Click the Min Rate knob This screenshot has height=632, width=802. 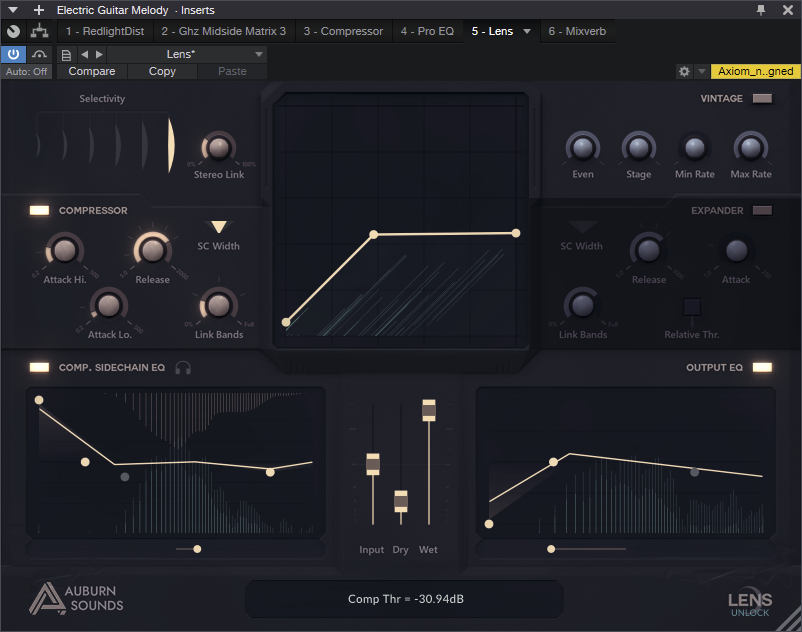695,148
